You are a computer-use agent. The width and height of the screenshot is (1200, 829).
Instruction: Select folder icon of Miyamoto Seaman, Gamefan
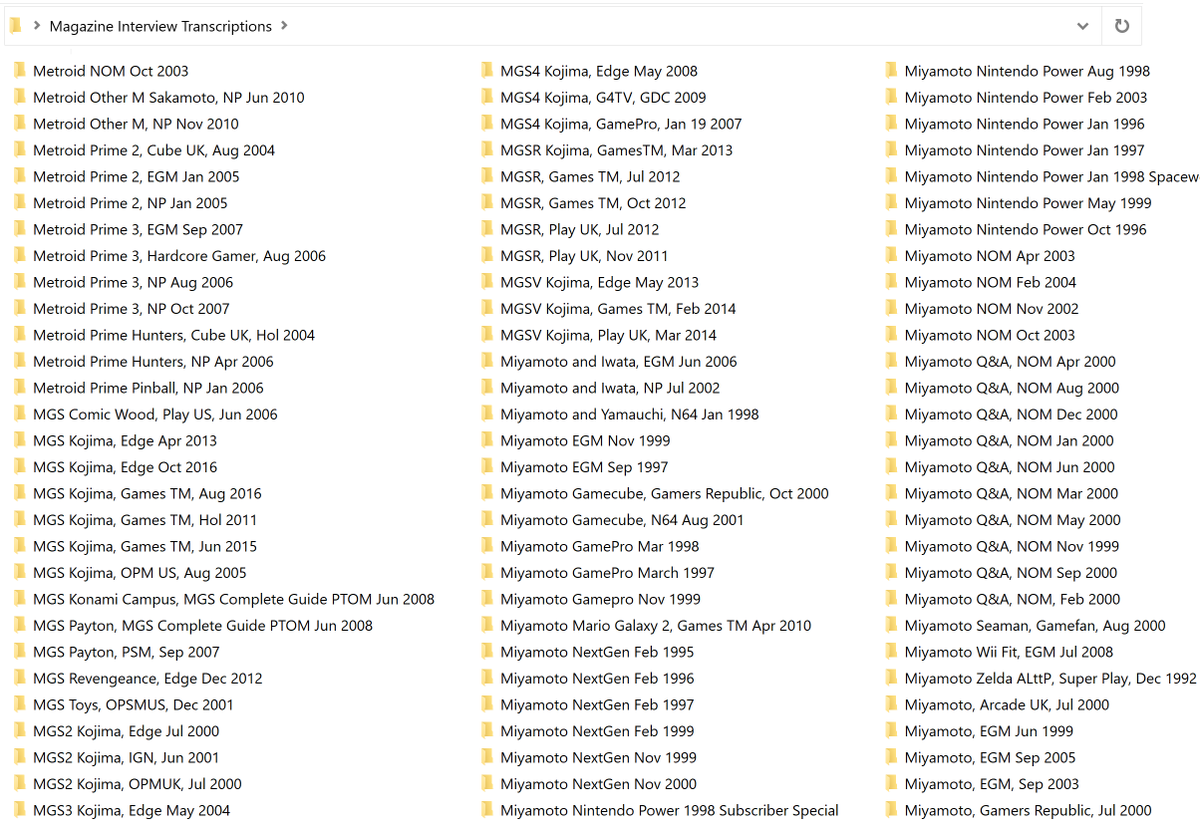891,625
